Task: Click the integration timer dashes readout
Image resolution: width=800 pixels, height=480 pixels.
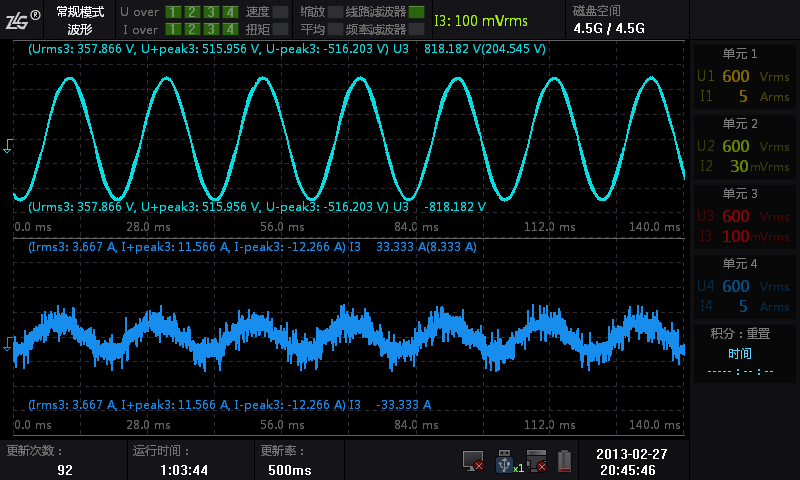Action: point(740,372)
